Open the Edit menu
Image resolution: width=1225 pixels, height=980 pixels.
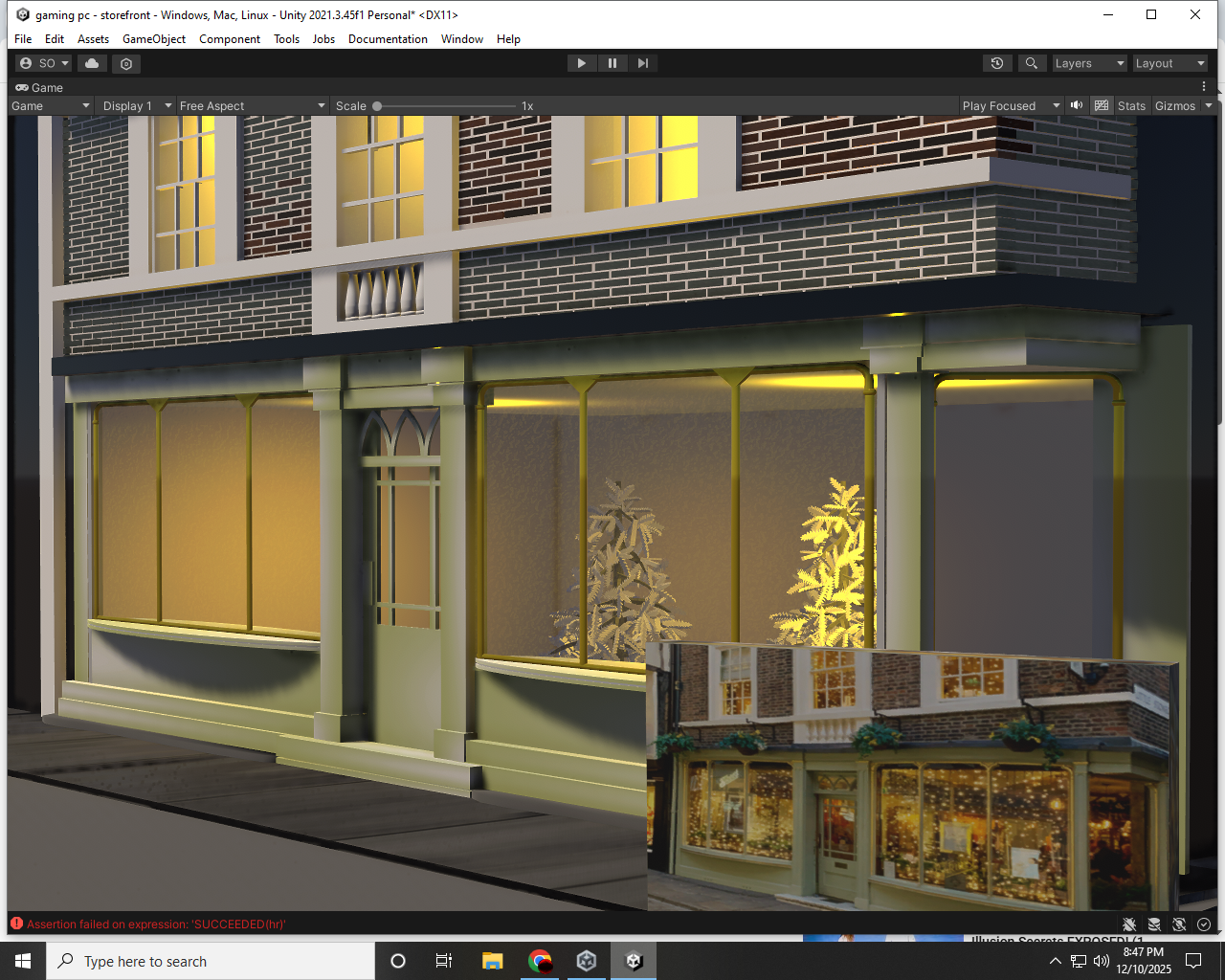point(55,39)
